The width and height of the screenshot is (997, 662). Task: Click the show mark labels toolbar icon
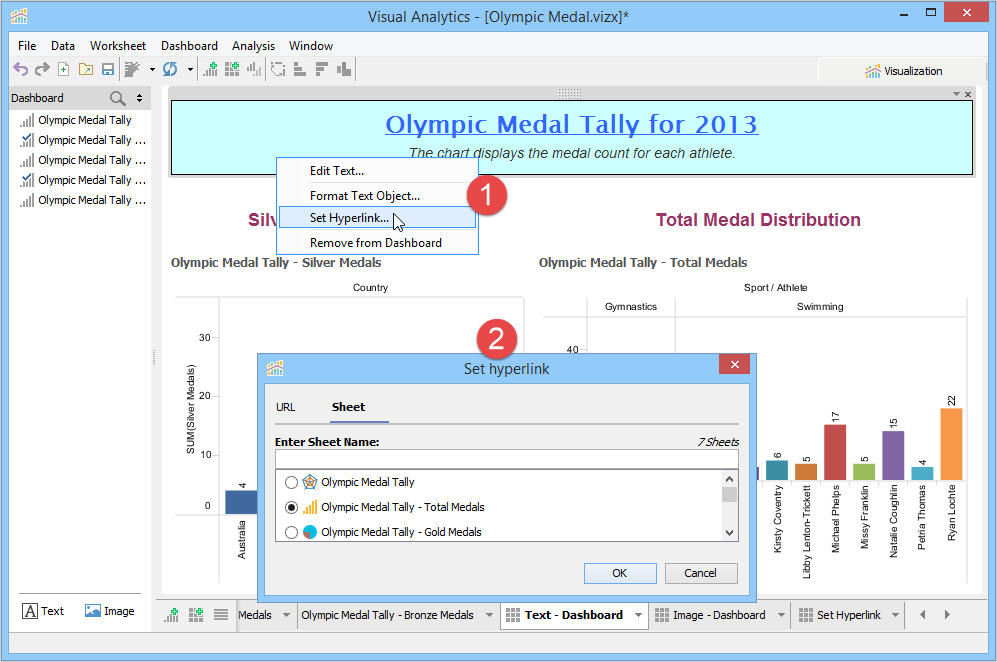click(344, 69)
